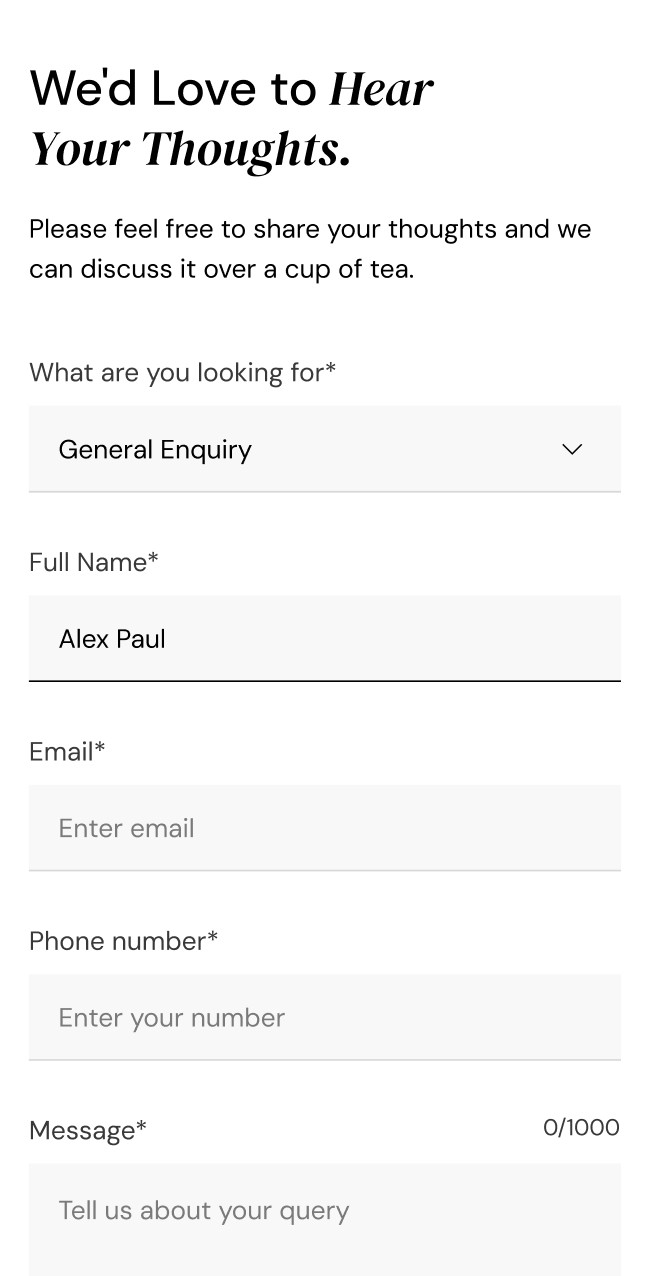The height and width of the screenshot is (1276, 648).
Task: Click the Email label
Action: pyautogui.click(x=67, y=752)
